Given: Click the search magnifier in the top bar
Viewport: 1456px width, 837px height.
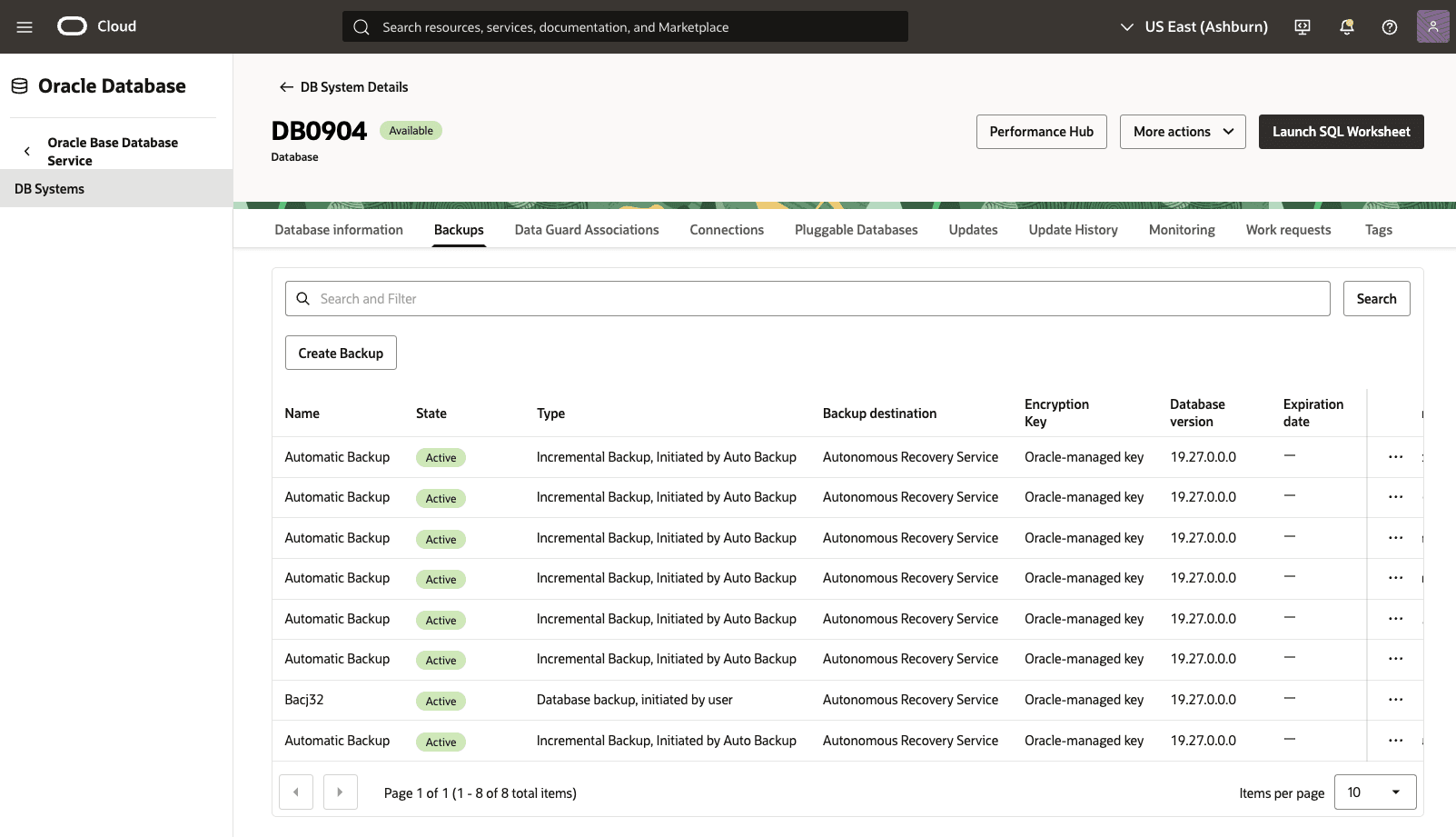Looking at the screenshot, I should 361,26.
